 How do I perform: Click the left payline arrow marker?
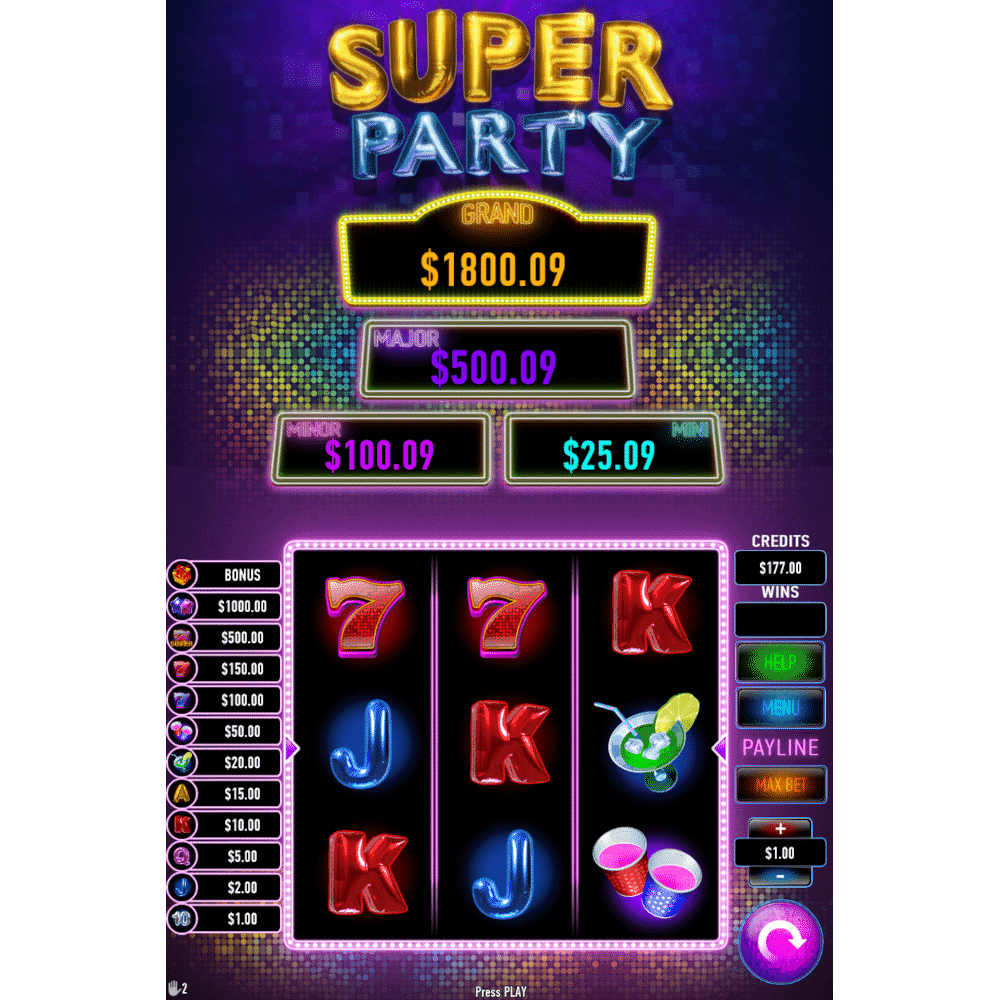[291, 749]
